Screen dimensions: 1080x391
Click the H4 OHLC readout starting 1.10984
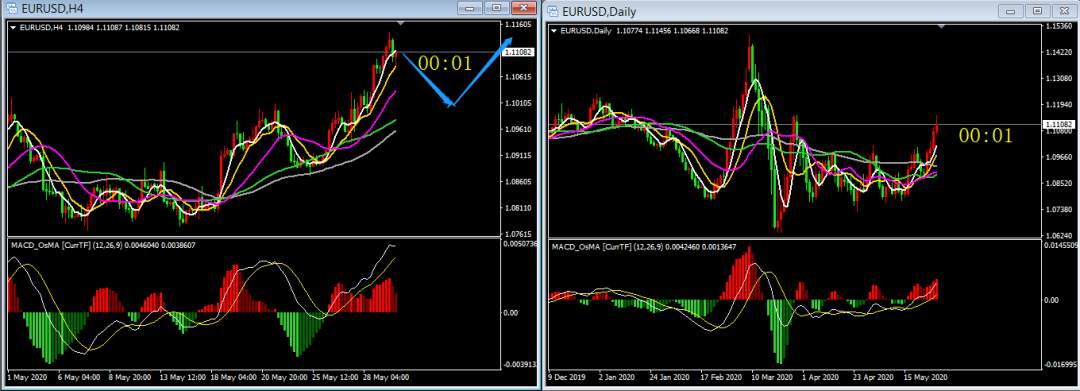click(x=124, y=28)
